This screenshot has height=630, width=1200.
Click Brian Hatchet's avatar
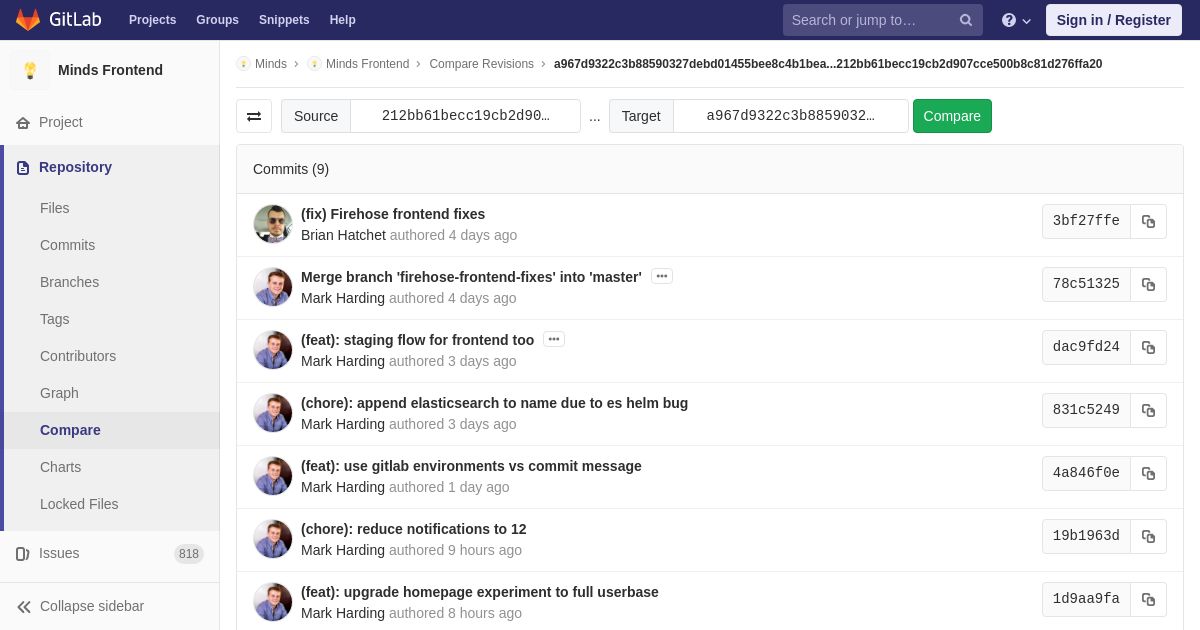click(273, 224)
